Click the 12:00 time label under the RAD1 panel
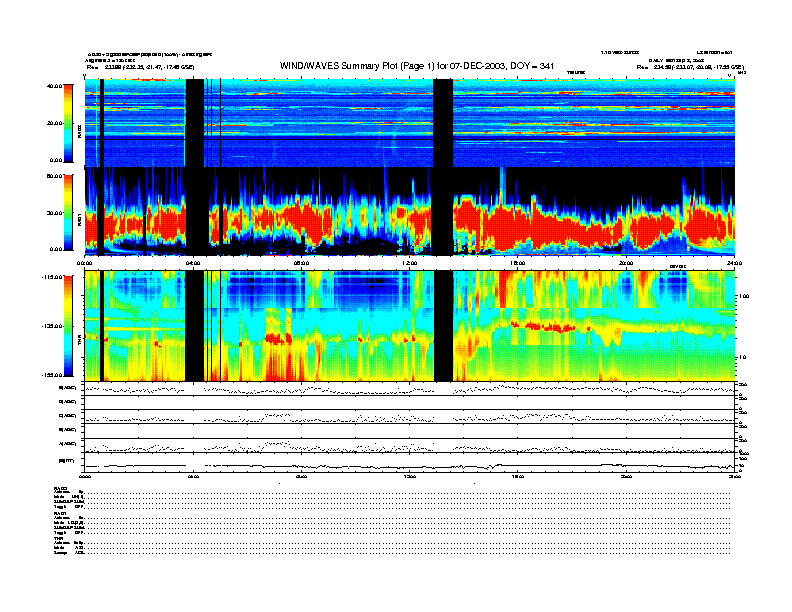Screen dimensions: 792x612 (x=410, y=263)
